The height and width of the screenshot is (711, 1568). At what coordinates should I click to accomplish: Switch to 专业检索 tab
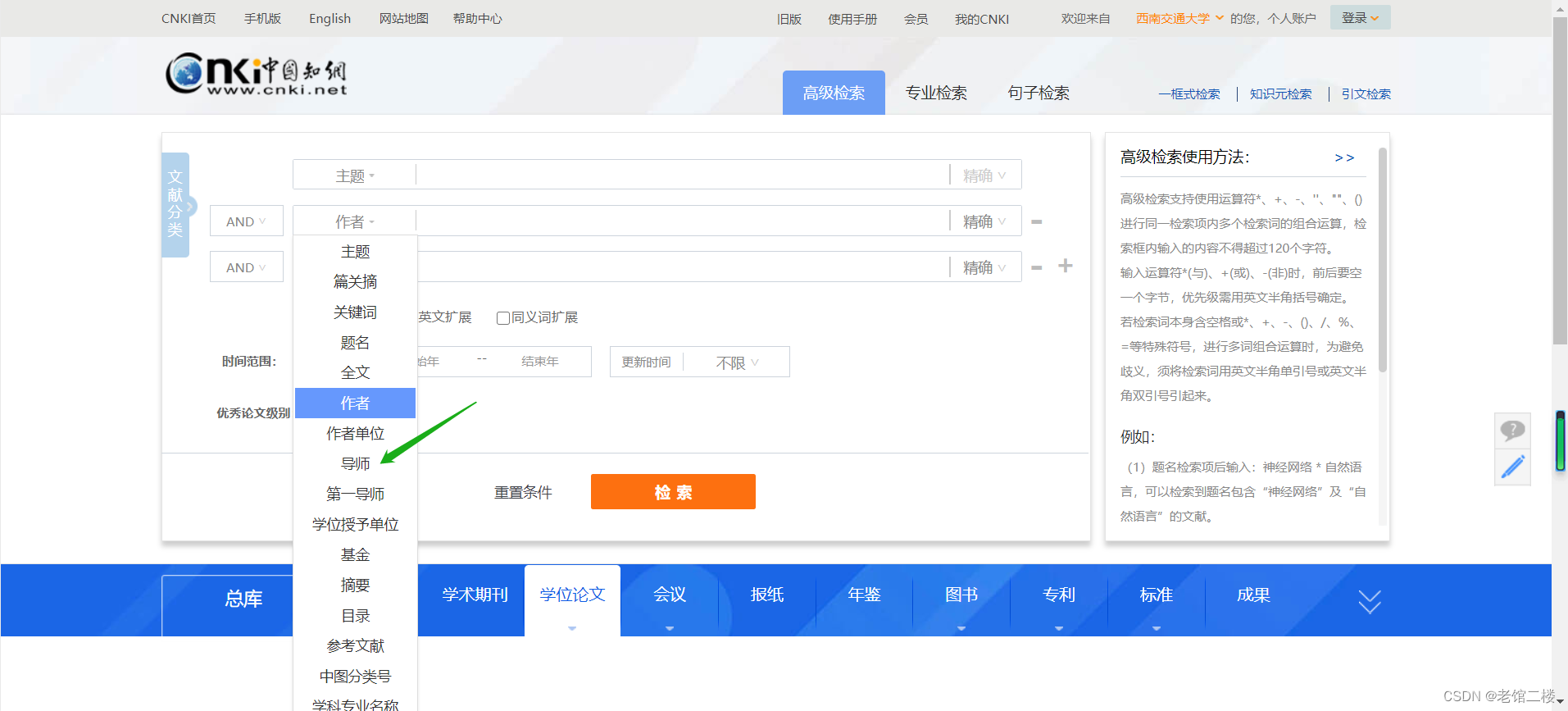[x=936, y=93]
